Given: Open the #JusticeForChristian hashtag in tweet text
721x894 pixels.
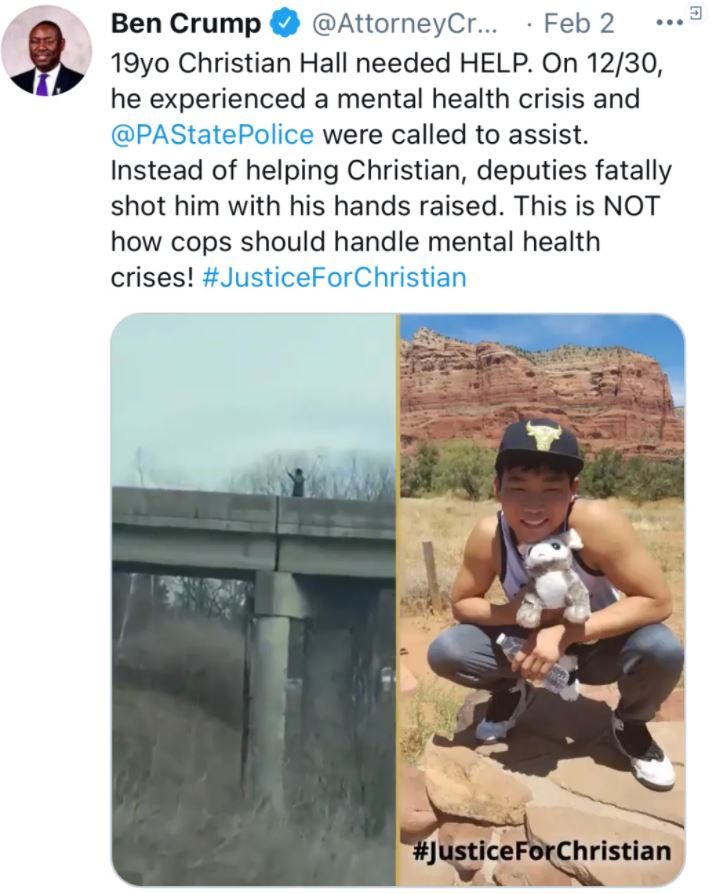Looking at the screenshot, I should tap(335, 278).
